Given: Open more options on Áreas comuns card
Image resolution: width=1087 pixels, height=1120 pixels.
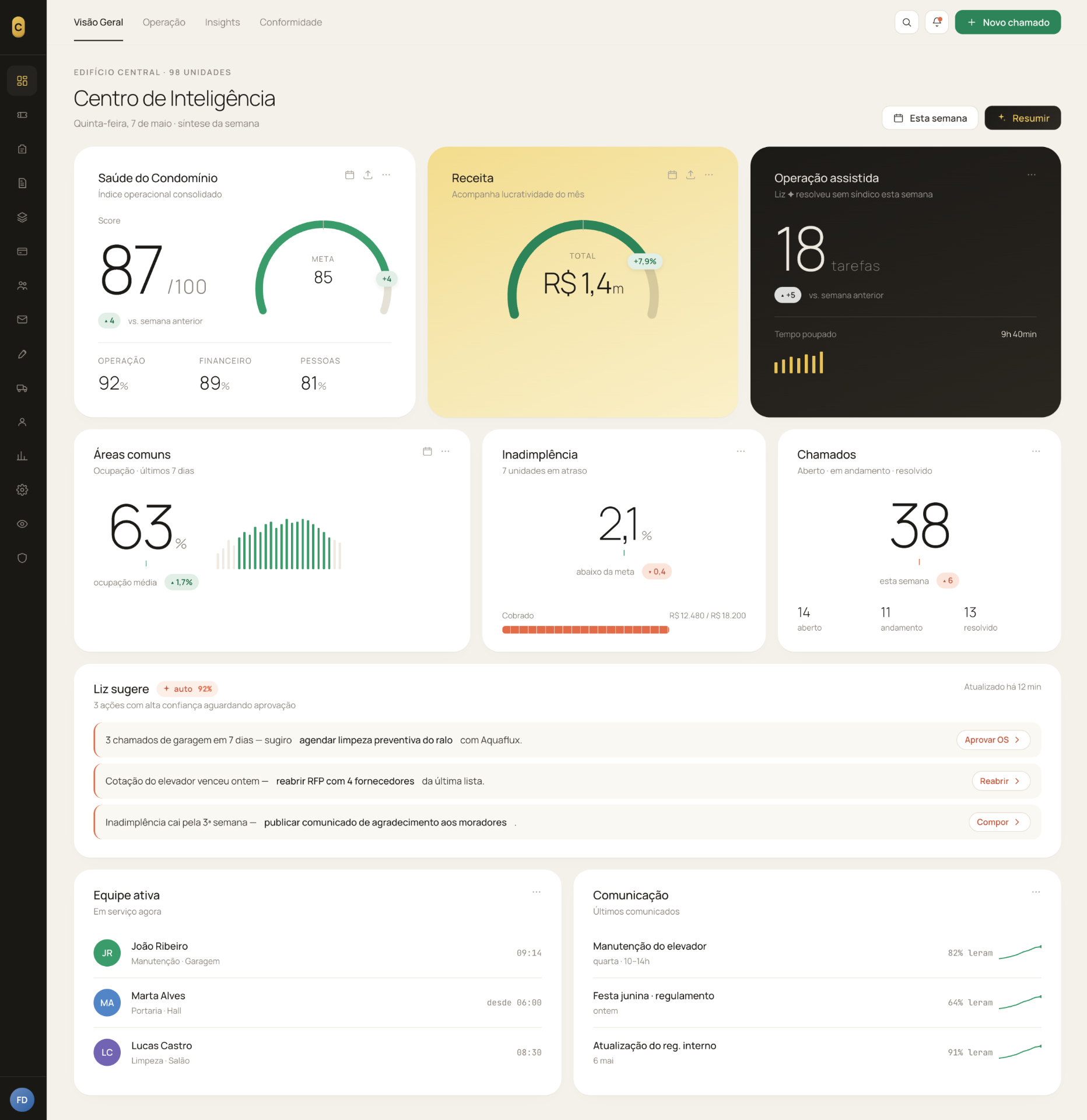Looking at the screenshot, I should click(446, 452).
